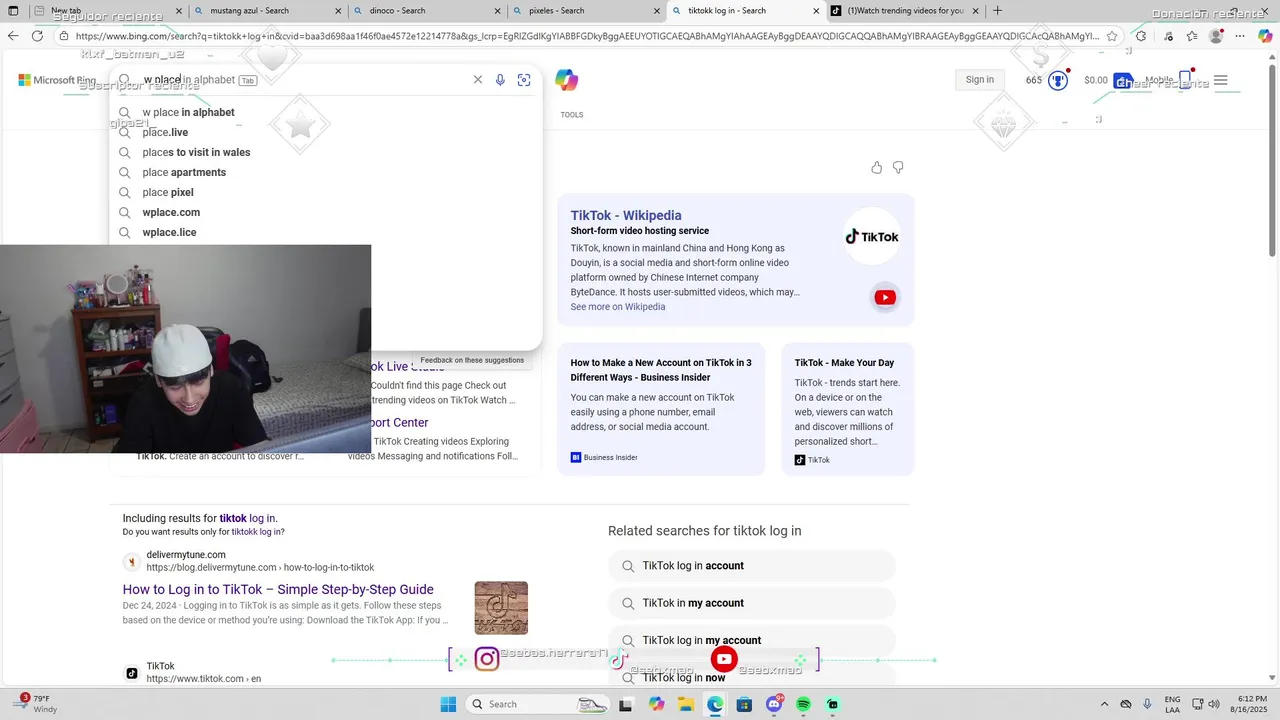
Task: Open File Explorer from taskbar
Action: [686, 704]
